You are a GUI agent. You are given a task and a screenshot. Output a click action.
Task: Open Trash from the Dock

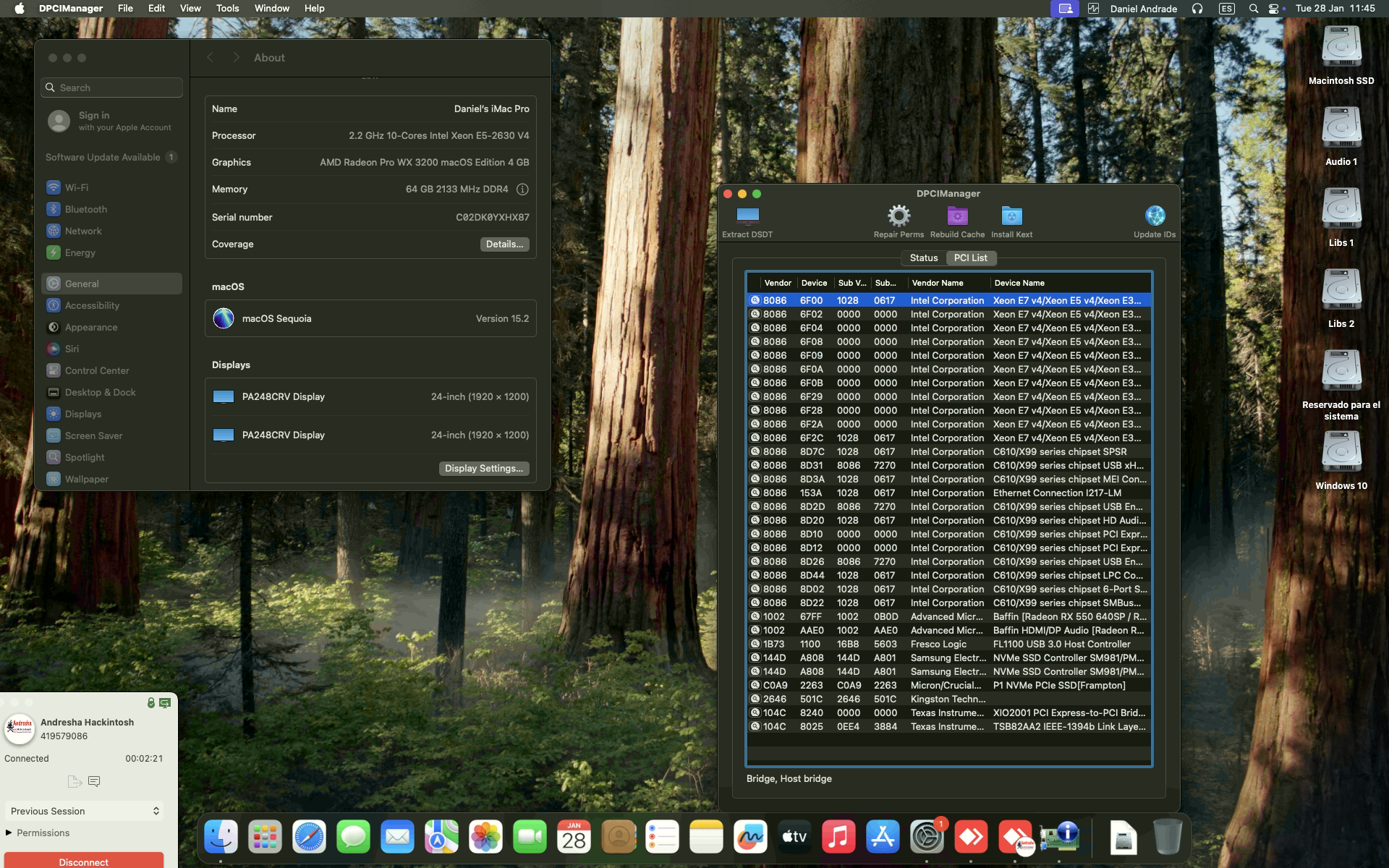tap(1167, 837)
